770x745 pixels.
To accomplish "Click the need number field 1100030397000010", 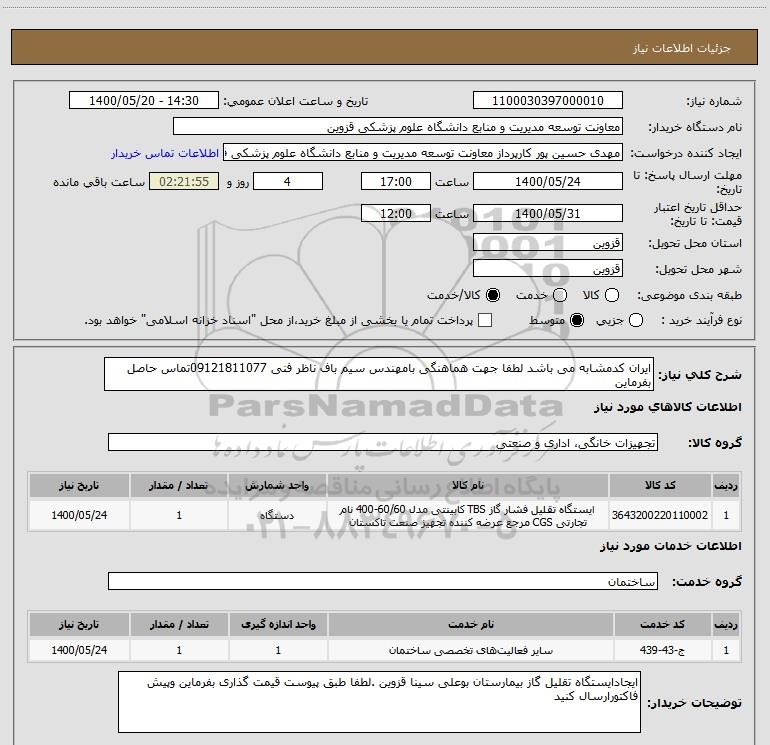I will click(548, 101).
